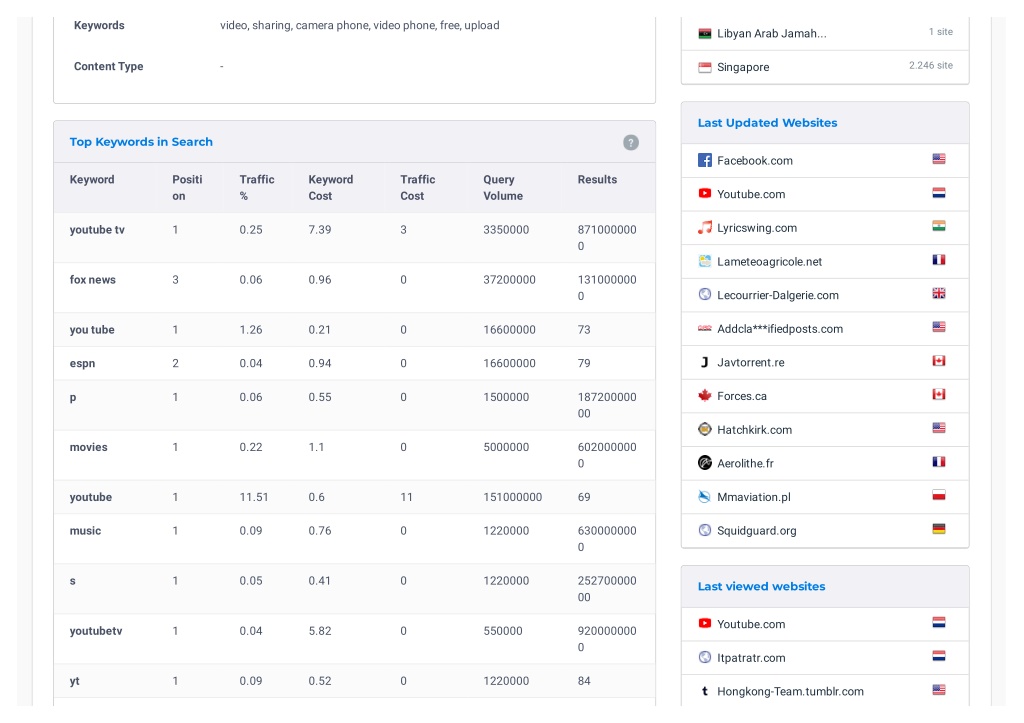This screenshot has width=1024, height=723.
Task: Click the Keyword column header
Action: (x=92, y=180)
